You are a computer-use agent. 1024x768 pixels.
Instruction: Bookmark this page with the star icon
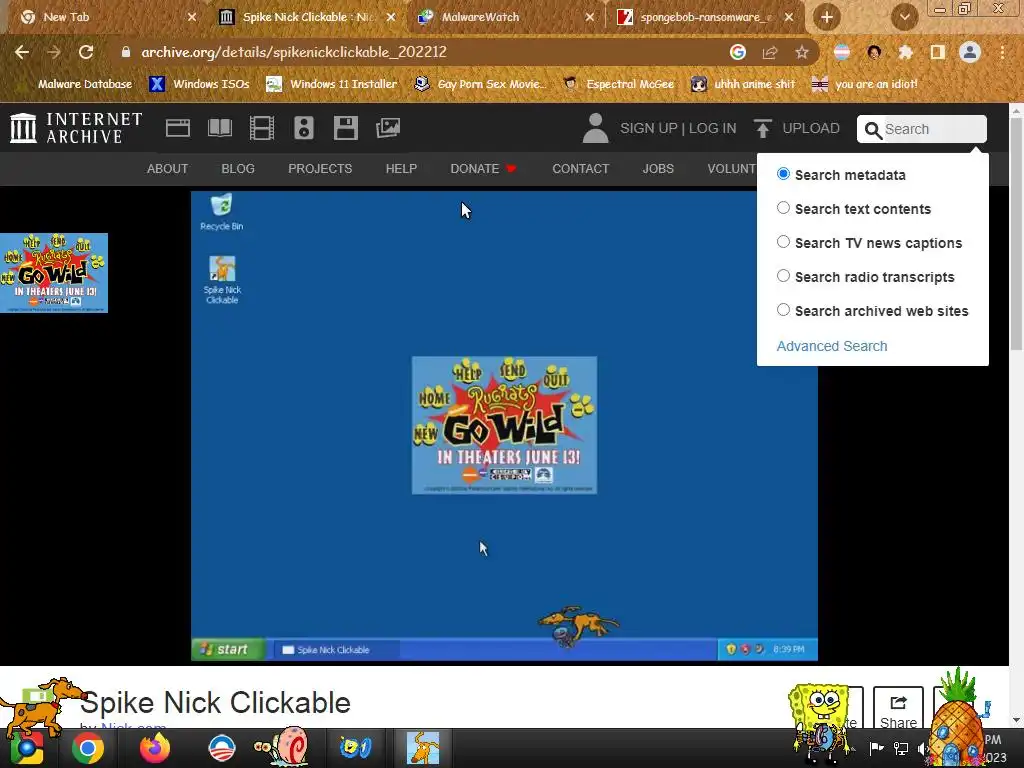click(802, 52)
